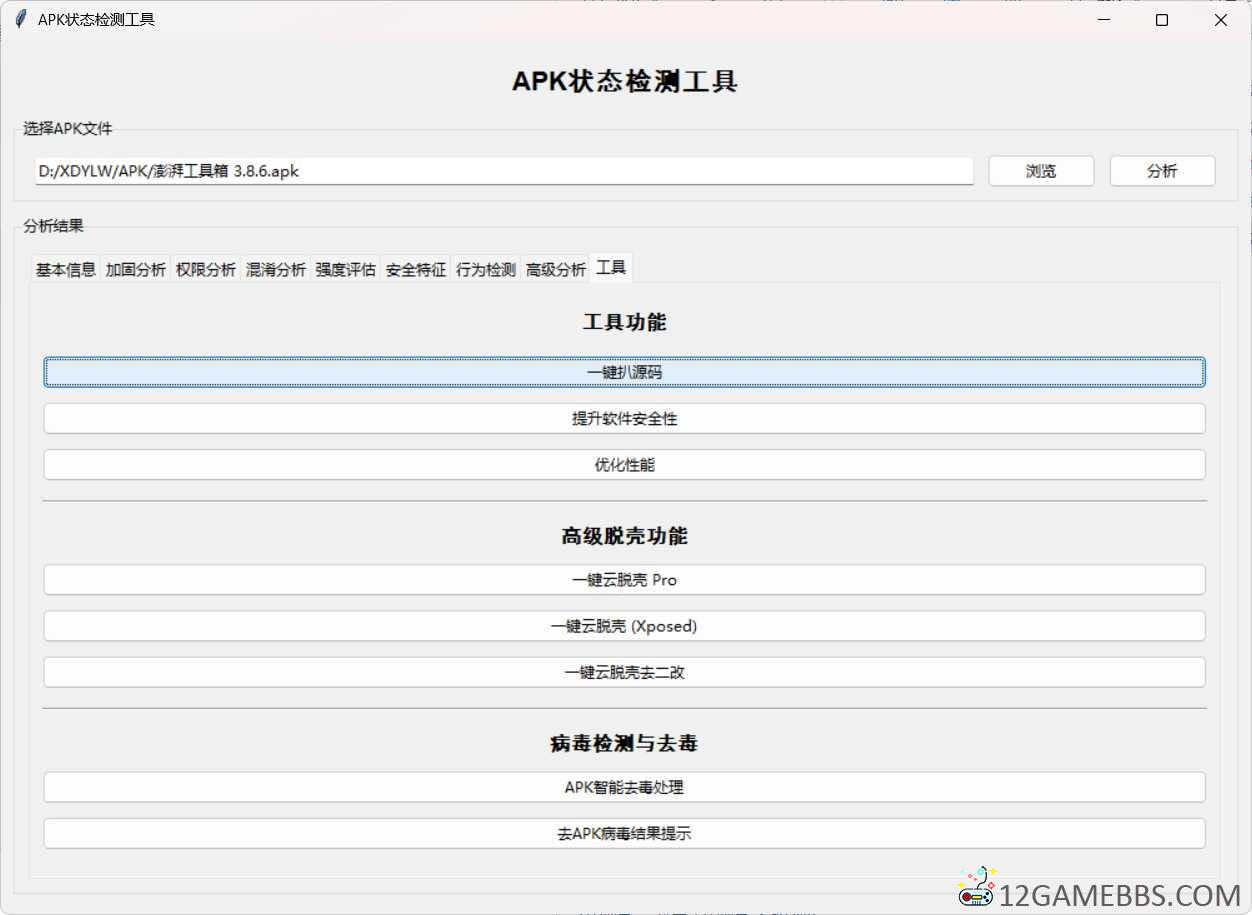Switch to the 加固分析 tab

pyautogui.click(x=136, y=269)
